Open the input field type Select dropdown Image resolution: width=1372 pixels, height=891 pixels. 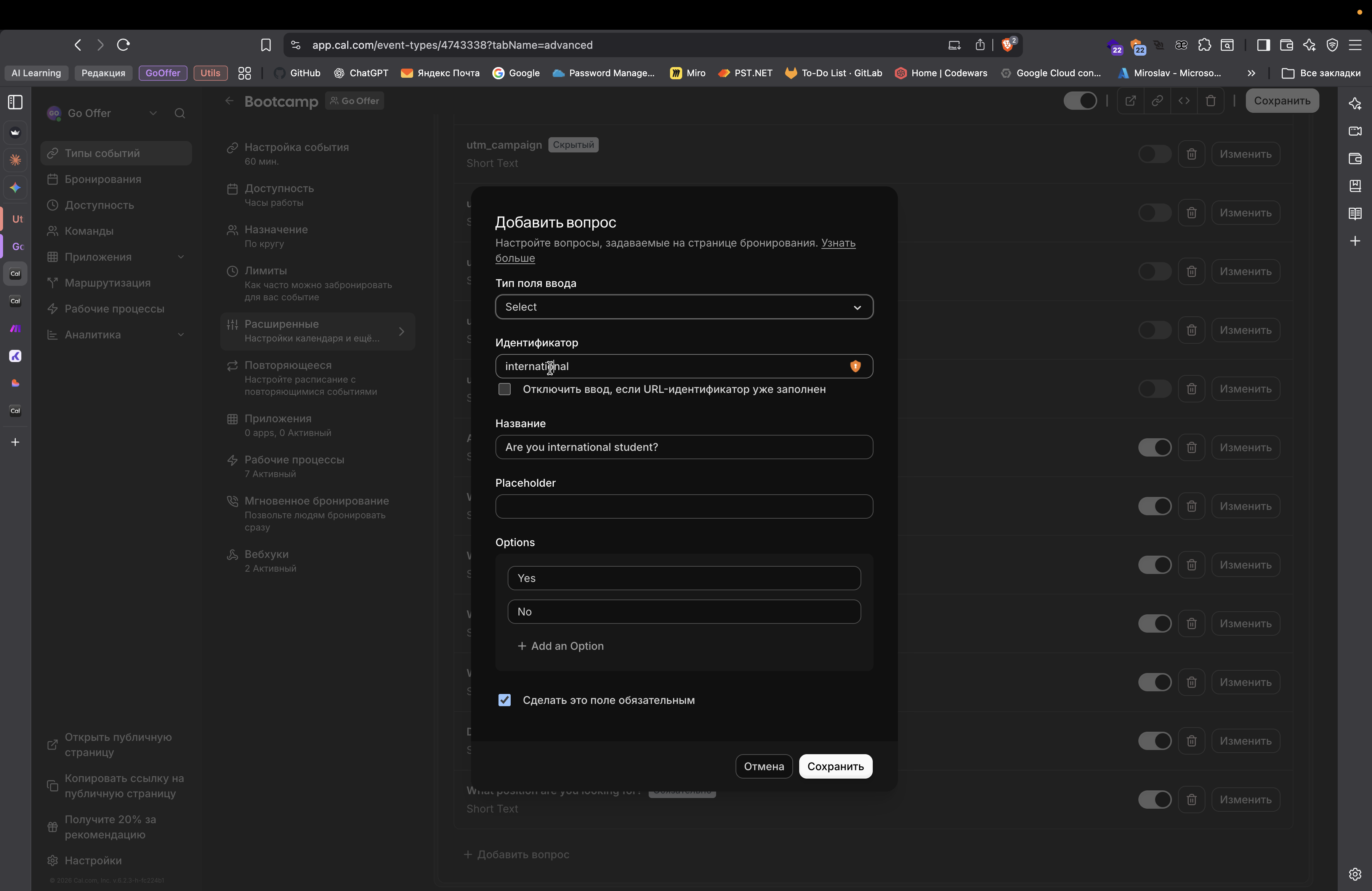684,307
